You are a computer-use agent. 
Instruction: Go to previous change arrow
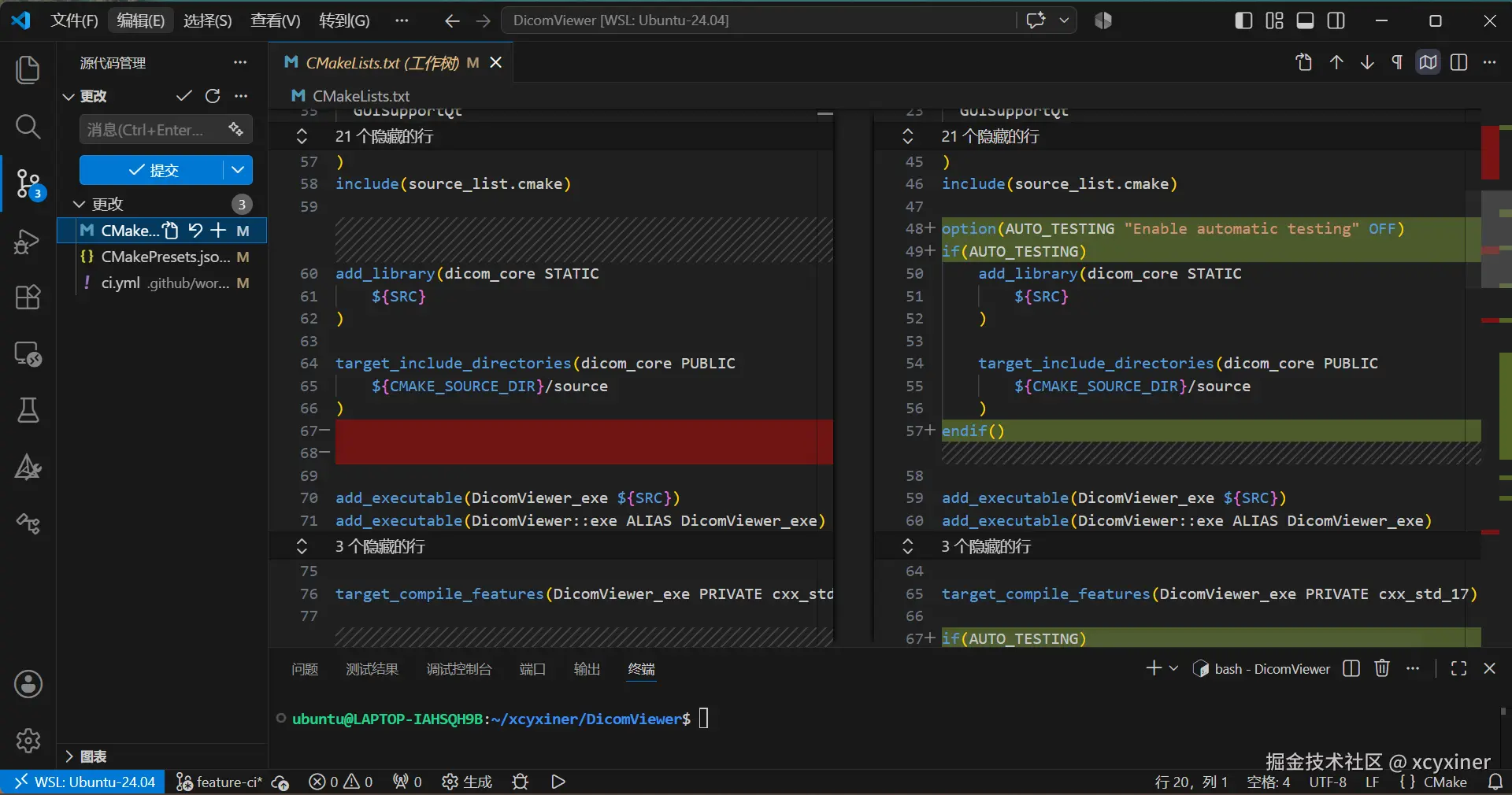(1336, 62)
